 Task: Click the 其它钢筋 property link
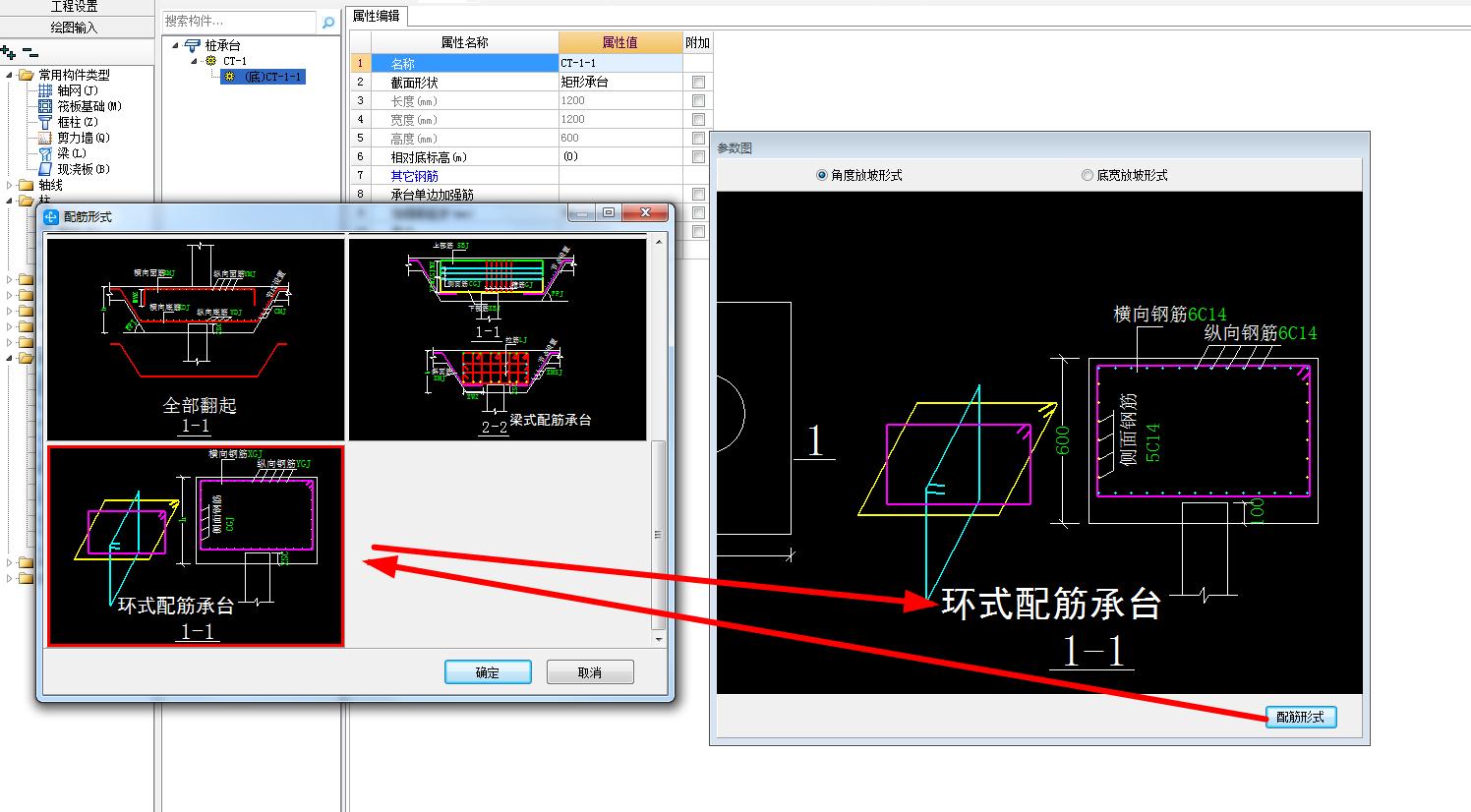[x=414, y=176]
